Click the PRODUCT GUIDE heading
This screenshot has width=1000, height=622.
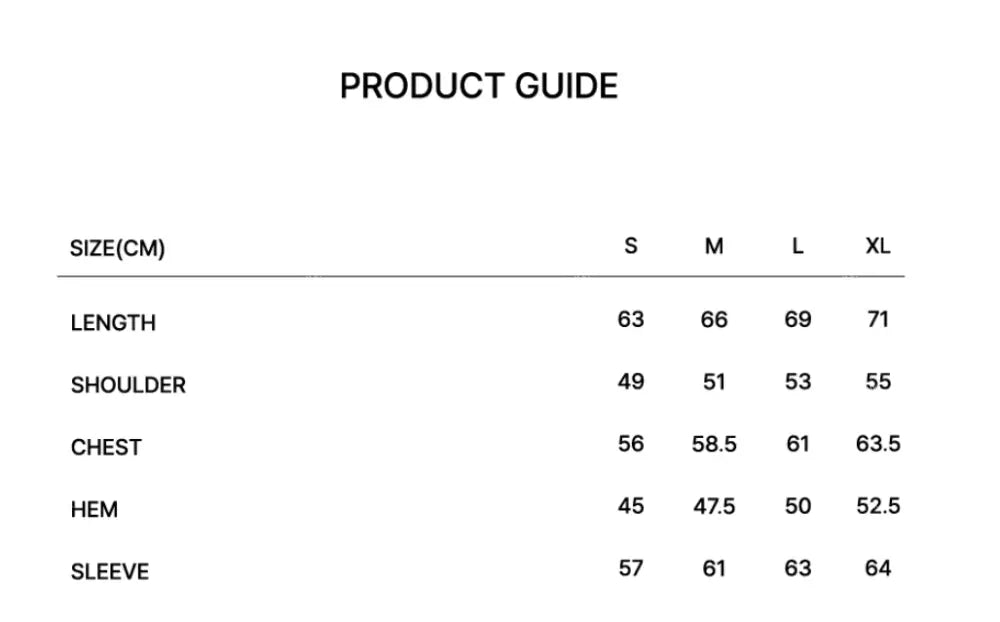(478, 86)
